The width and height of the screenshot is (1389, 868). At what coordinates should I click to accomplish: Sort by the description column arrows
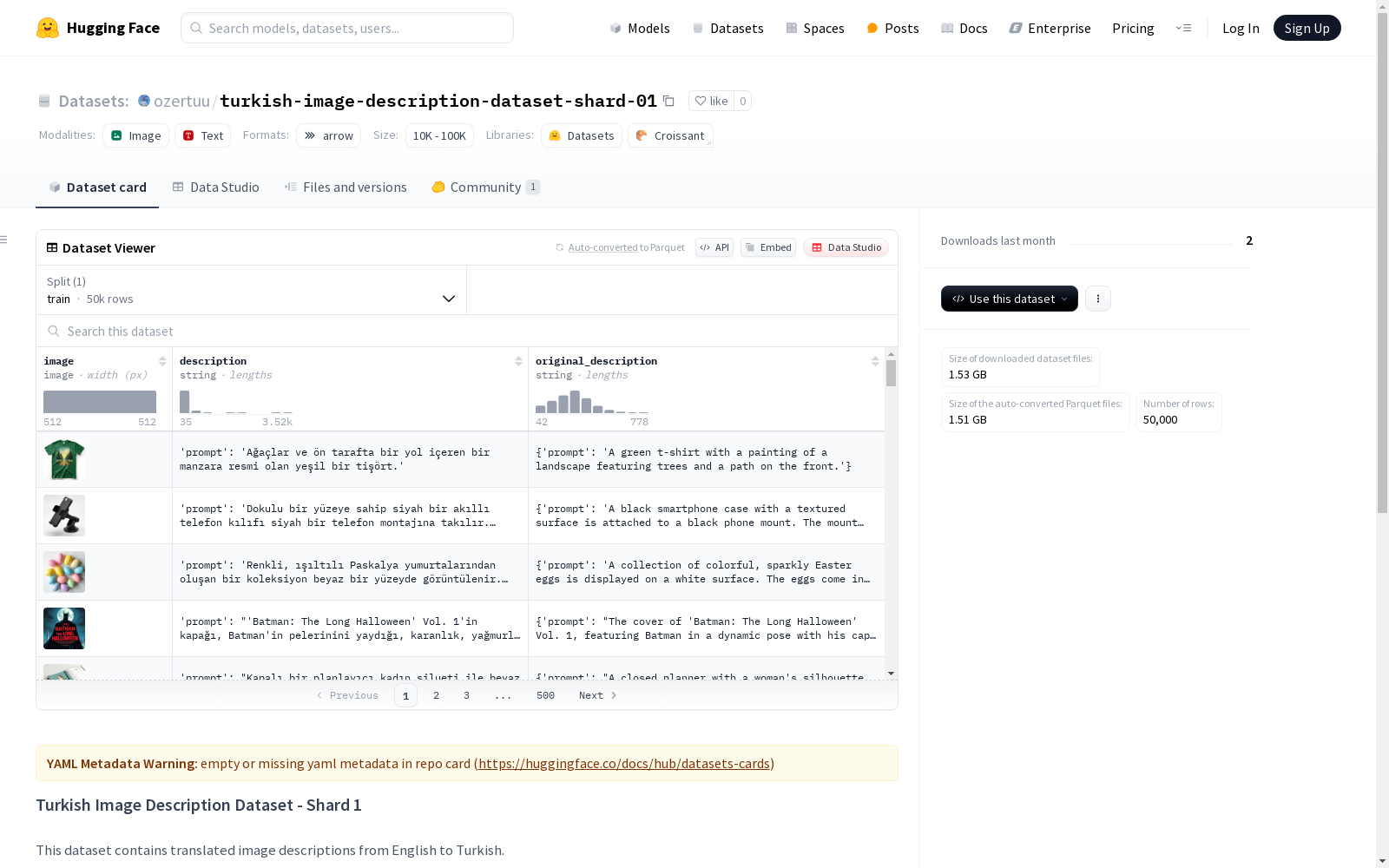(518, 361)
